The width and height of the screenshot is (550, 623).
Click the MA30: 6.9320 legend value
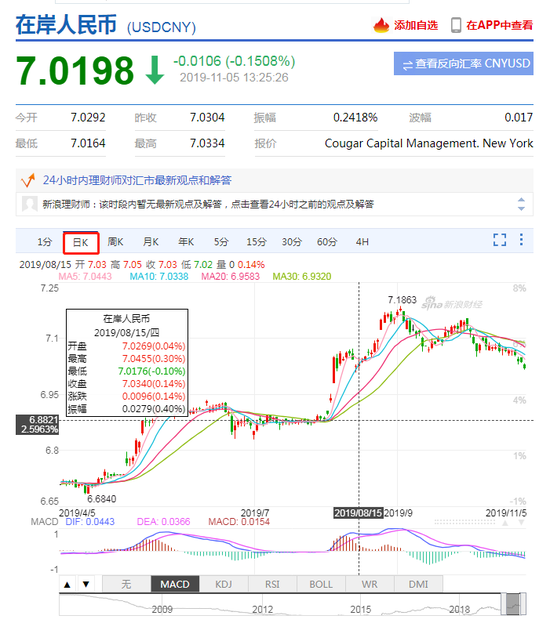point(302,277)
